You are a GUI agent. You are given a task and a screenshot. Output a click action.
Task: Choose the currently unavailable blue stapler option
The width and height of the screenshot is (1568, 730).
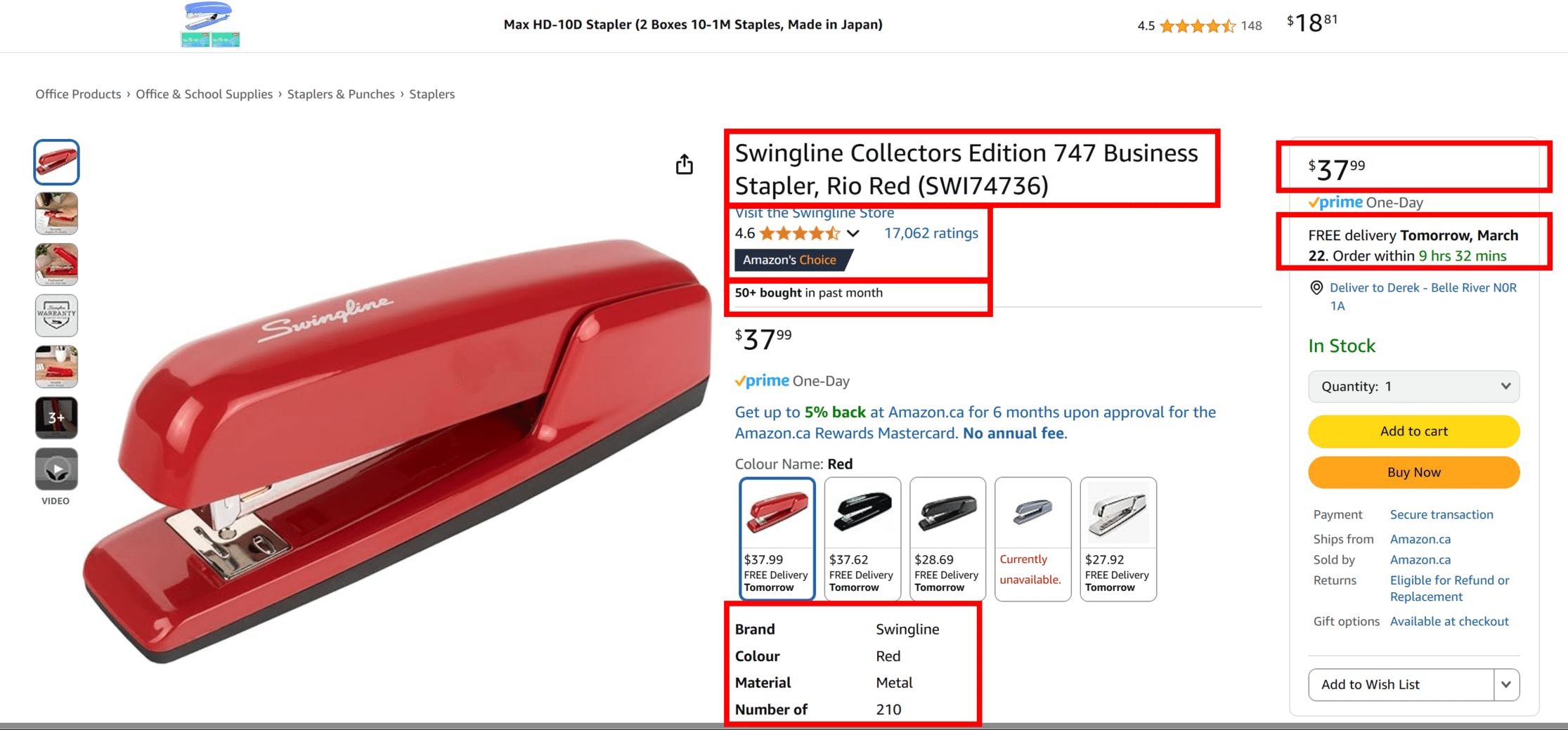pyautogui.click(x=1033, y=539)
